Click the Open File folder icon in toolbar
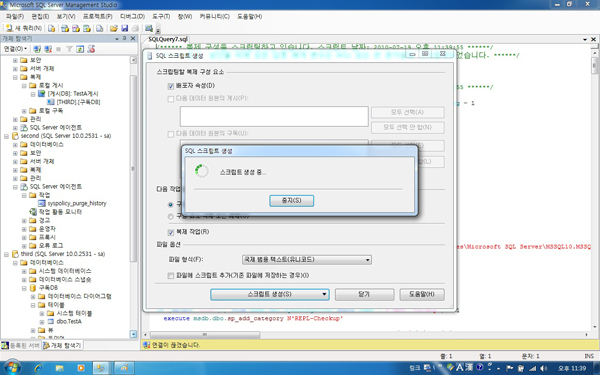Viewport: 600px width, 375px height. pyautogui.click(x=114, y=28)
